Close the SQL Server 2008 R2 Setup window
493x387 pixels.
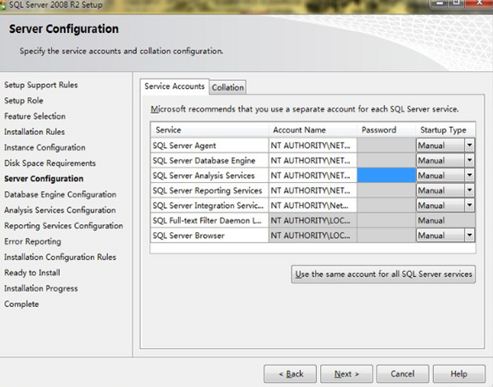(x=479, y=3)
